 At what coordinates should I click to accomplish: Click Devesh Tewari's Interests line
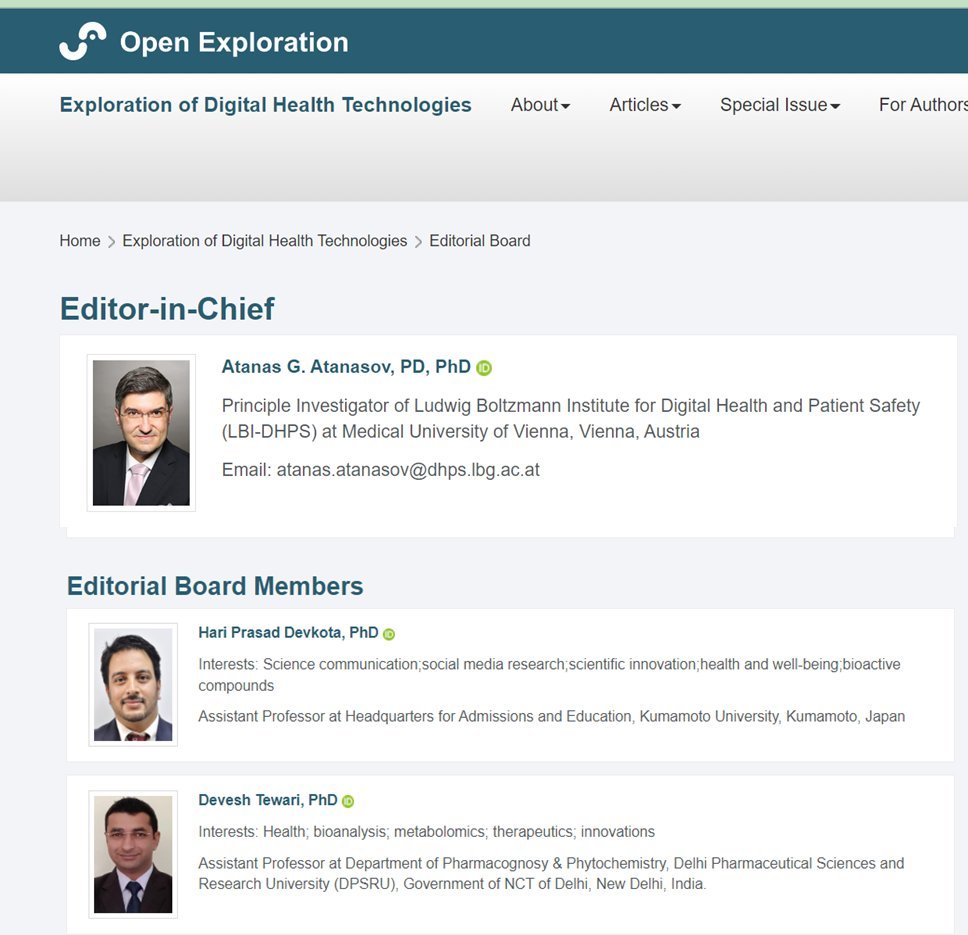[427, 832]
